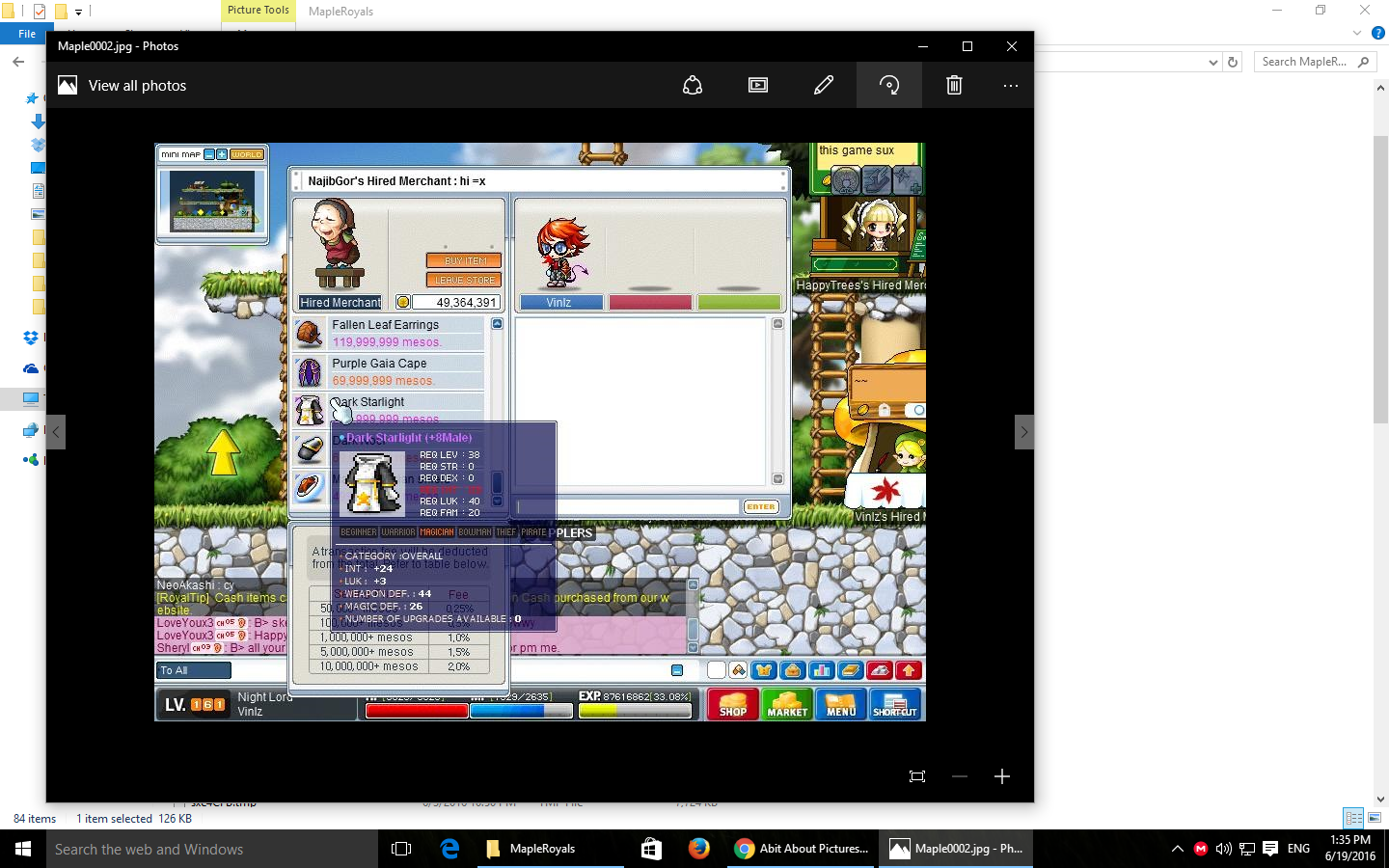
Task: Click the orange ENTER chat button
Action: [x=760, y=506]
